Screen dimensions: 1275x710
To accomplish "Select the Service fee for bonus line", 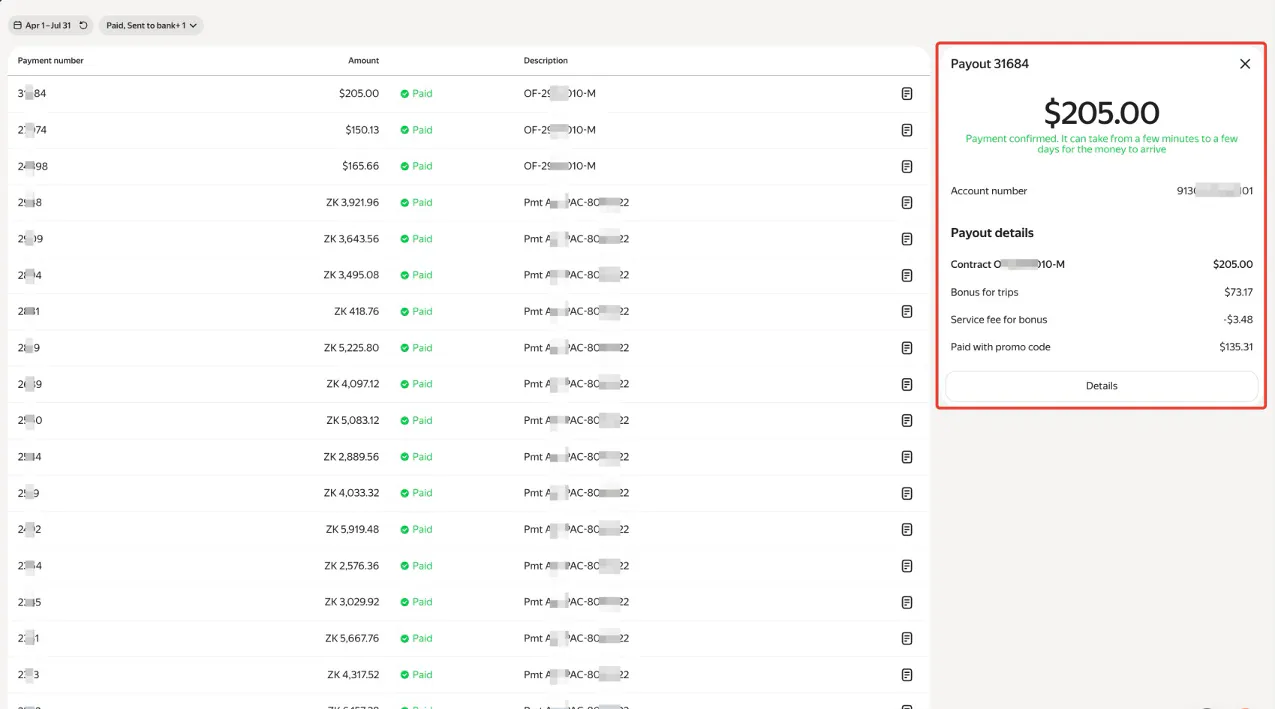I will [x=1101, y=320].
